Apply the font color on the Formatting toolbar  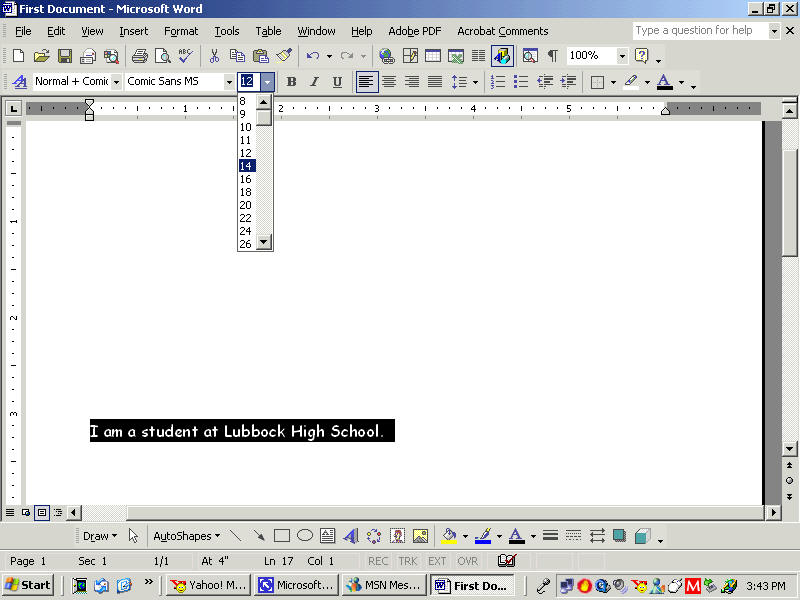click(x=664, y=82)
